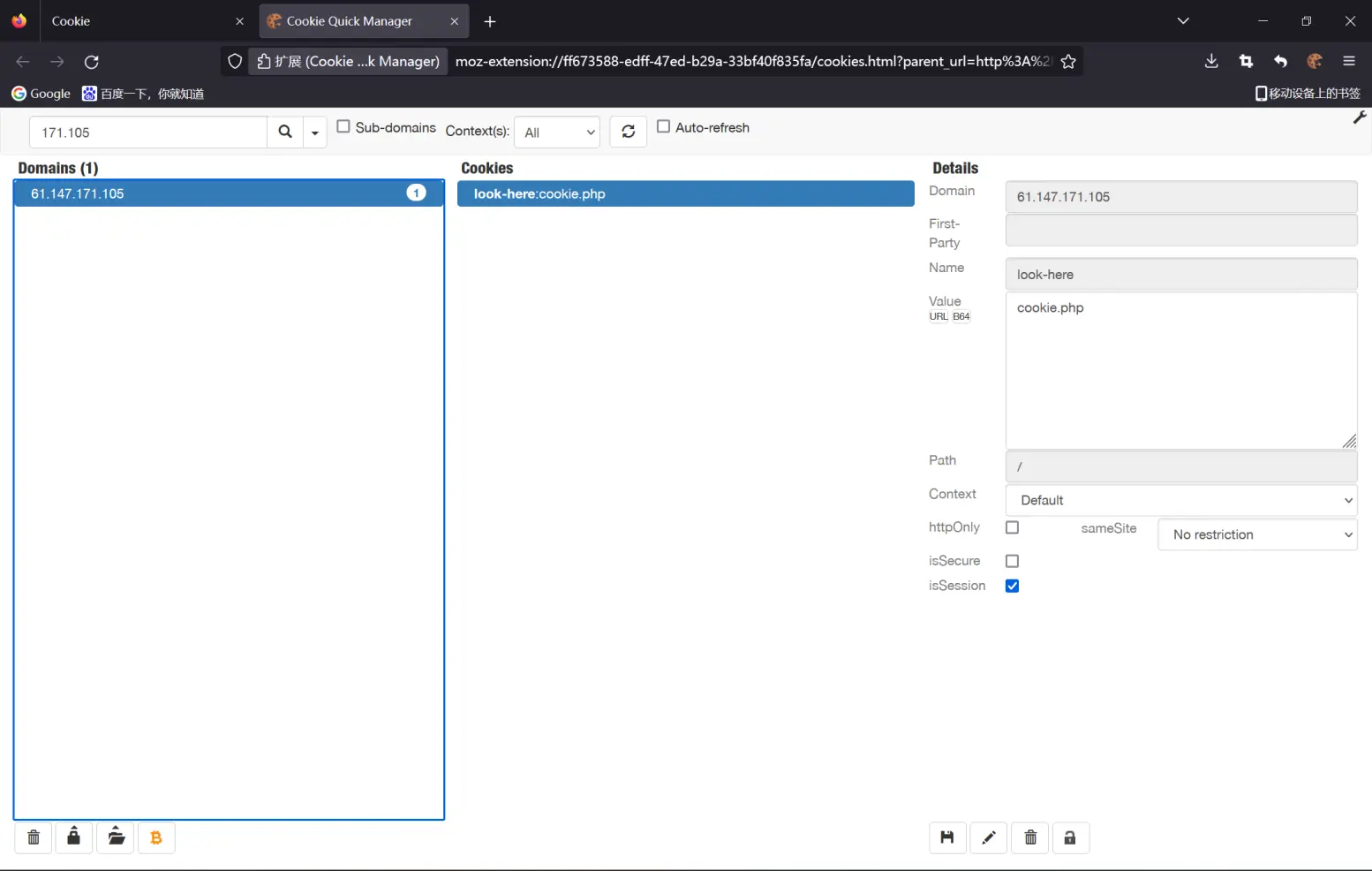This screenshot has height=871, width=1372.
Task: Click the edit cookie pencil icon
Action: click(989, 837)
